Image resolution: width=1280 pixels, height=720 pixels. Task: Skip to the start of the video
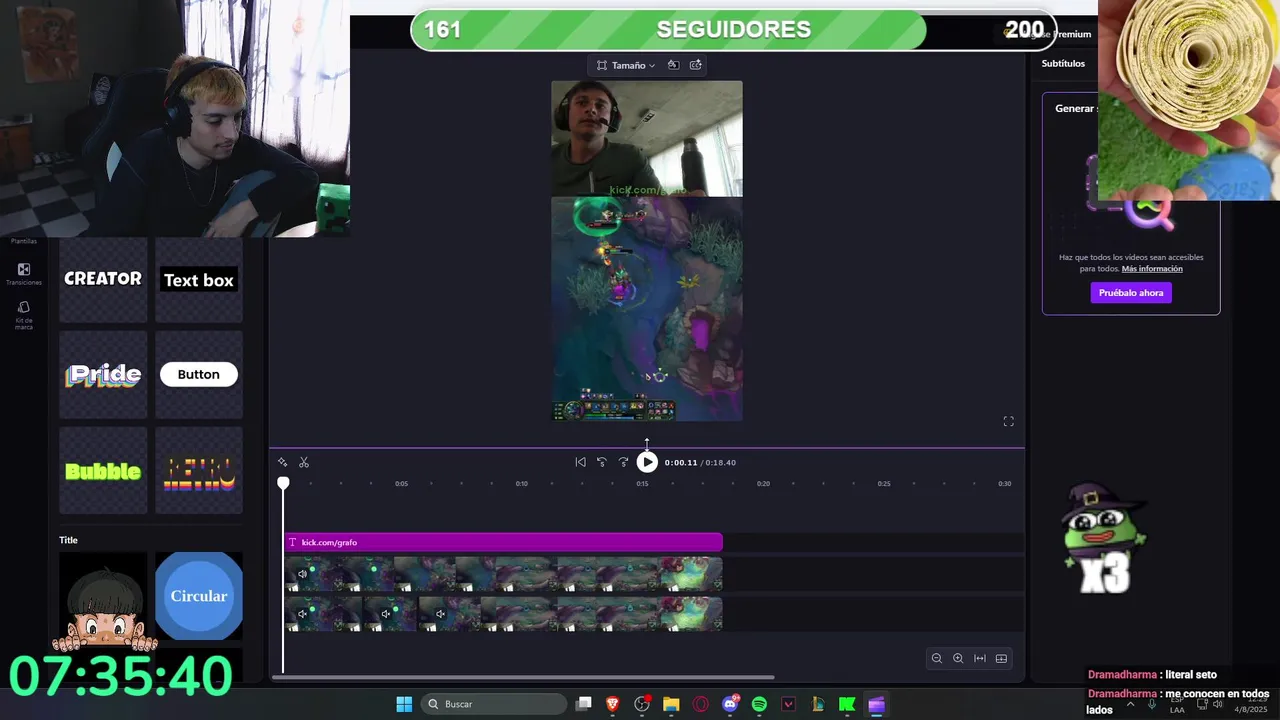click(x=580, y=462)
